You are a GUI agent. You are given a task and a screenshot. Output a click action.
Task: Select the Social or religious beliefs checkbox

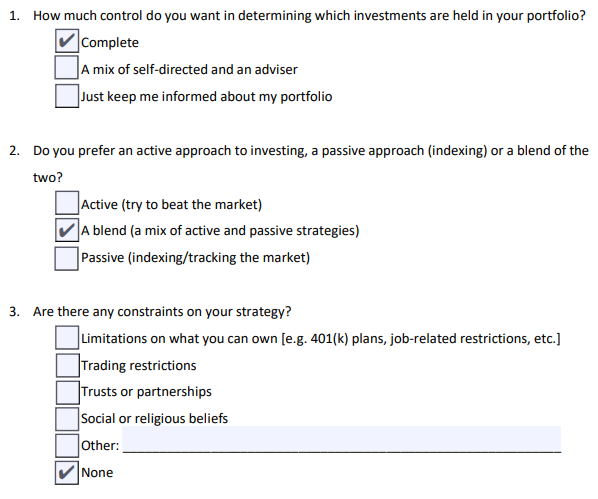(67, 419)
